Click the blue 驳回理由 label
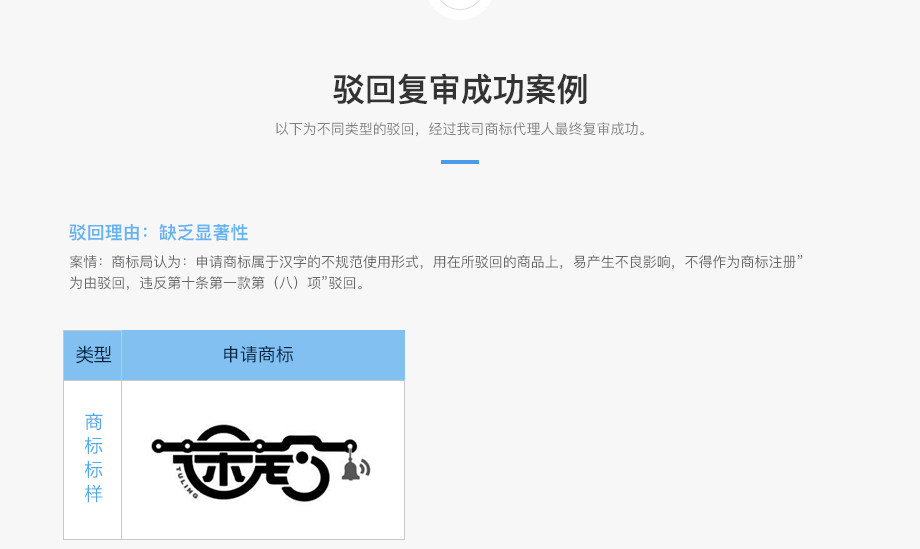Viewport: 920px width, 549px height. 104,232
